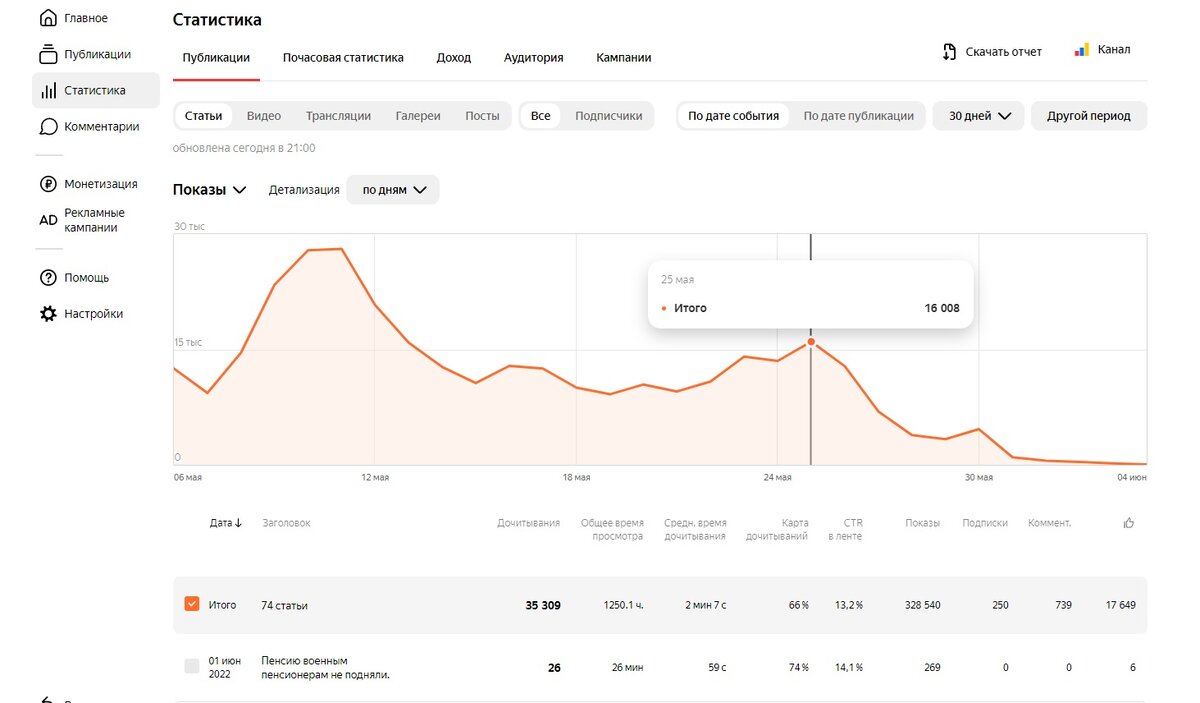Select the Галереи content type
1200x703 pixels.
click(418, 116)
